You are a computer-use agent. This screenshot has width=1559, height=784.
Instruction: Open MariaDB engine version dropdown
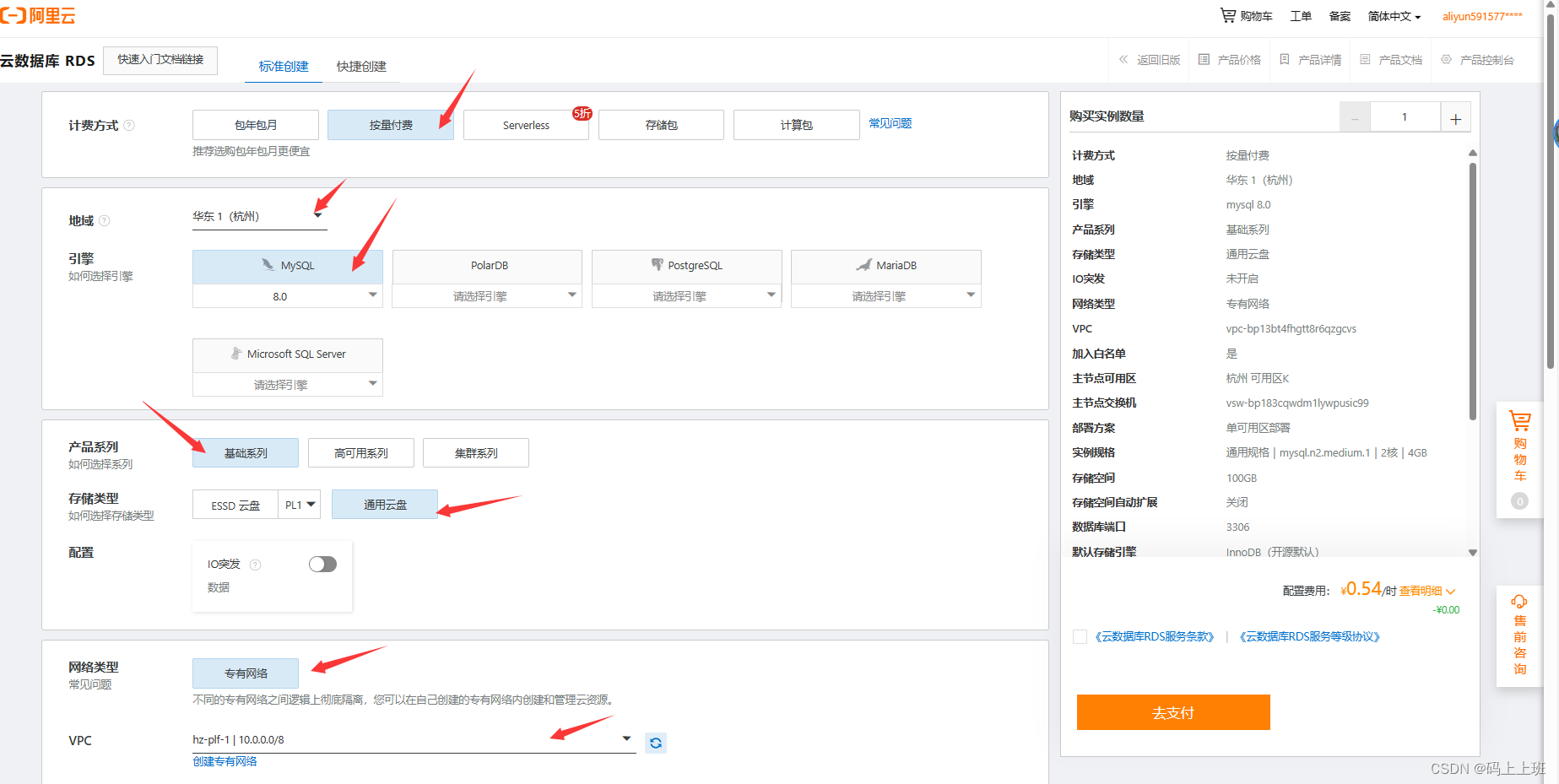pos(886,296)
